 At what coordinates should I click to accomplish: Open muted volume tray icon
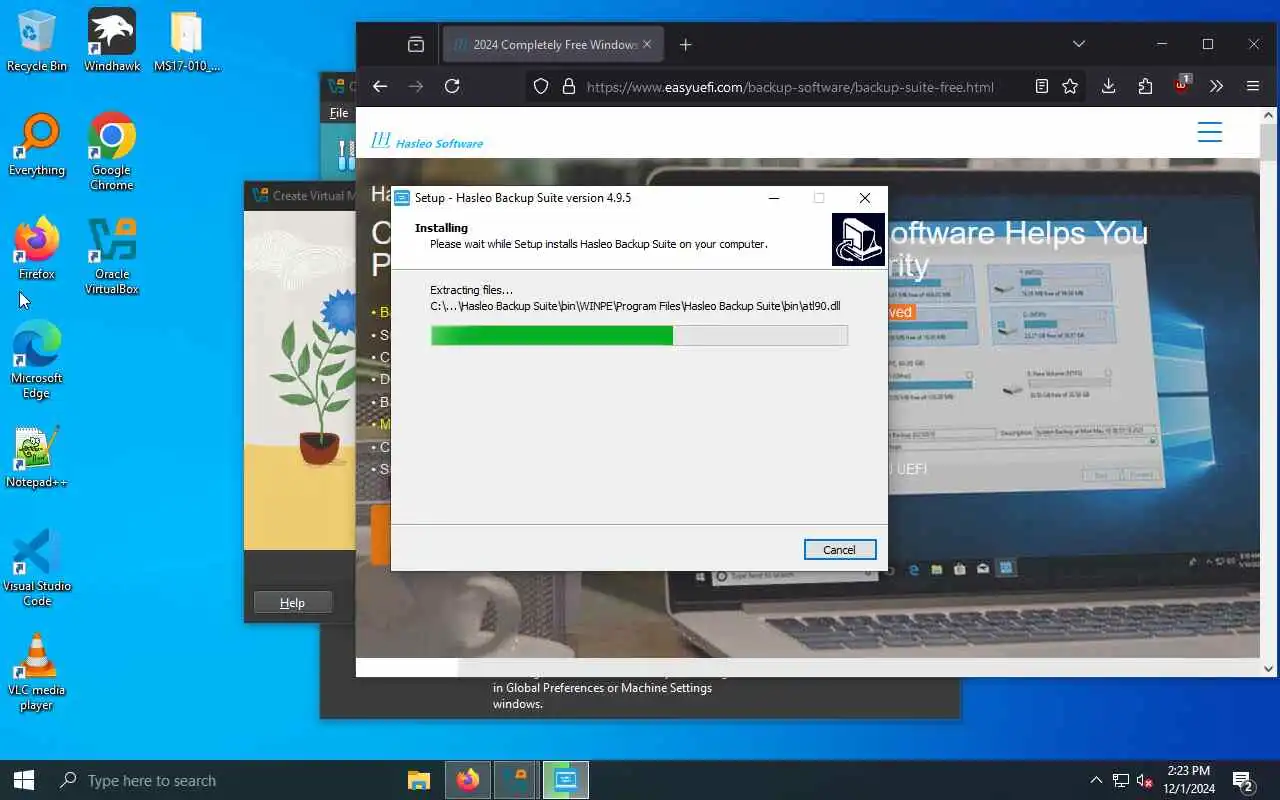point(1145,780)
